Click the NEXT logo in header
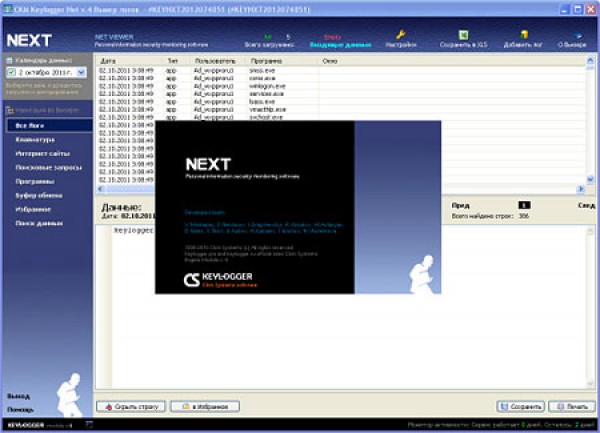The width and height of the screenshot is (600, 433). pos(29,40)
